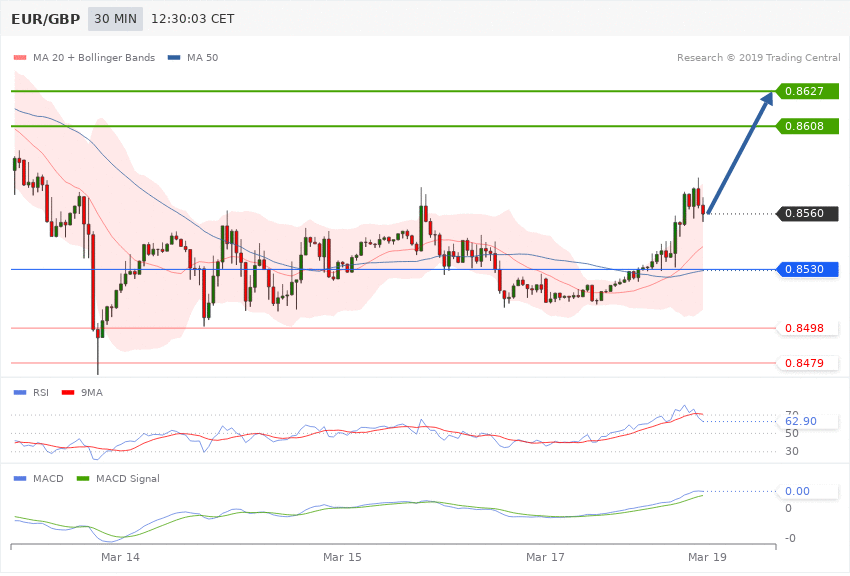Click the RSI 50 level label
The width and height of the screenshot is (850, 576).
pyautogui.click(x=791, y=433)
